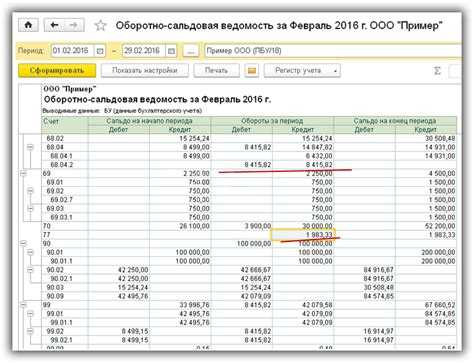Go back with the left arrow
The image size is (474, 363).
point(54,25)
